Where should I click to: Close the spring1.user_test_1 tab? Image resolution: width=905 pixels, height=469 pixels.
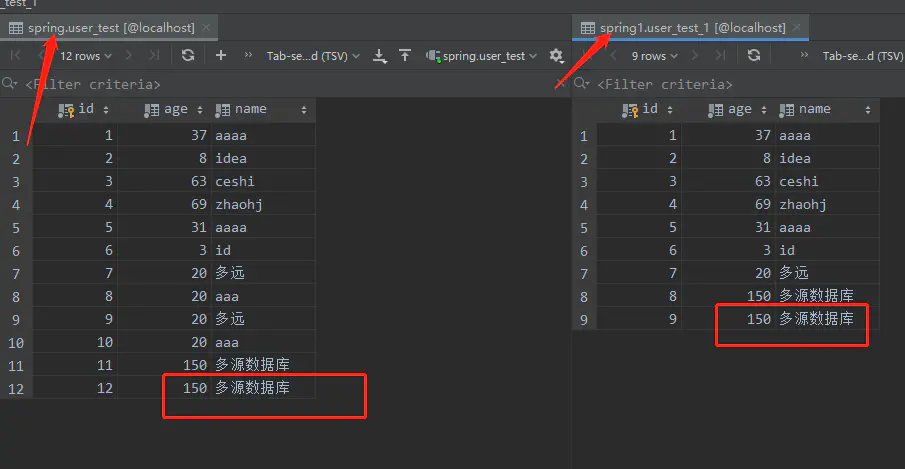(x=797, y=27)
